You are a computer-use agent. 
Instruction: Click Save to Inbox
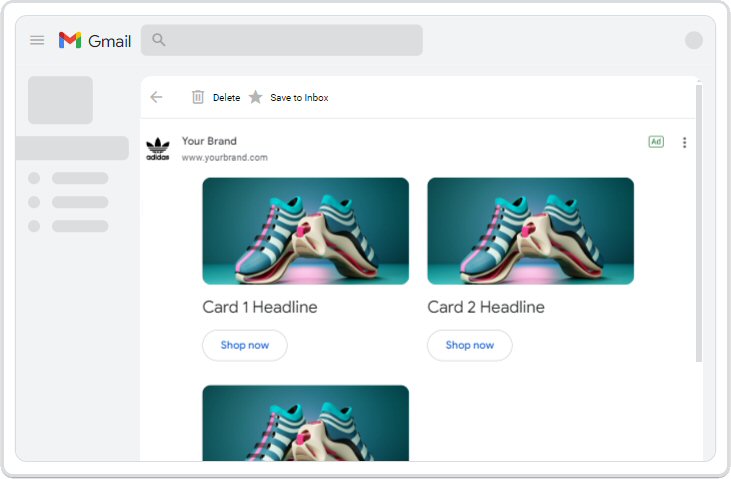click(299, 97)
